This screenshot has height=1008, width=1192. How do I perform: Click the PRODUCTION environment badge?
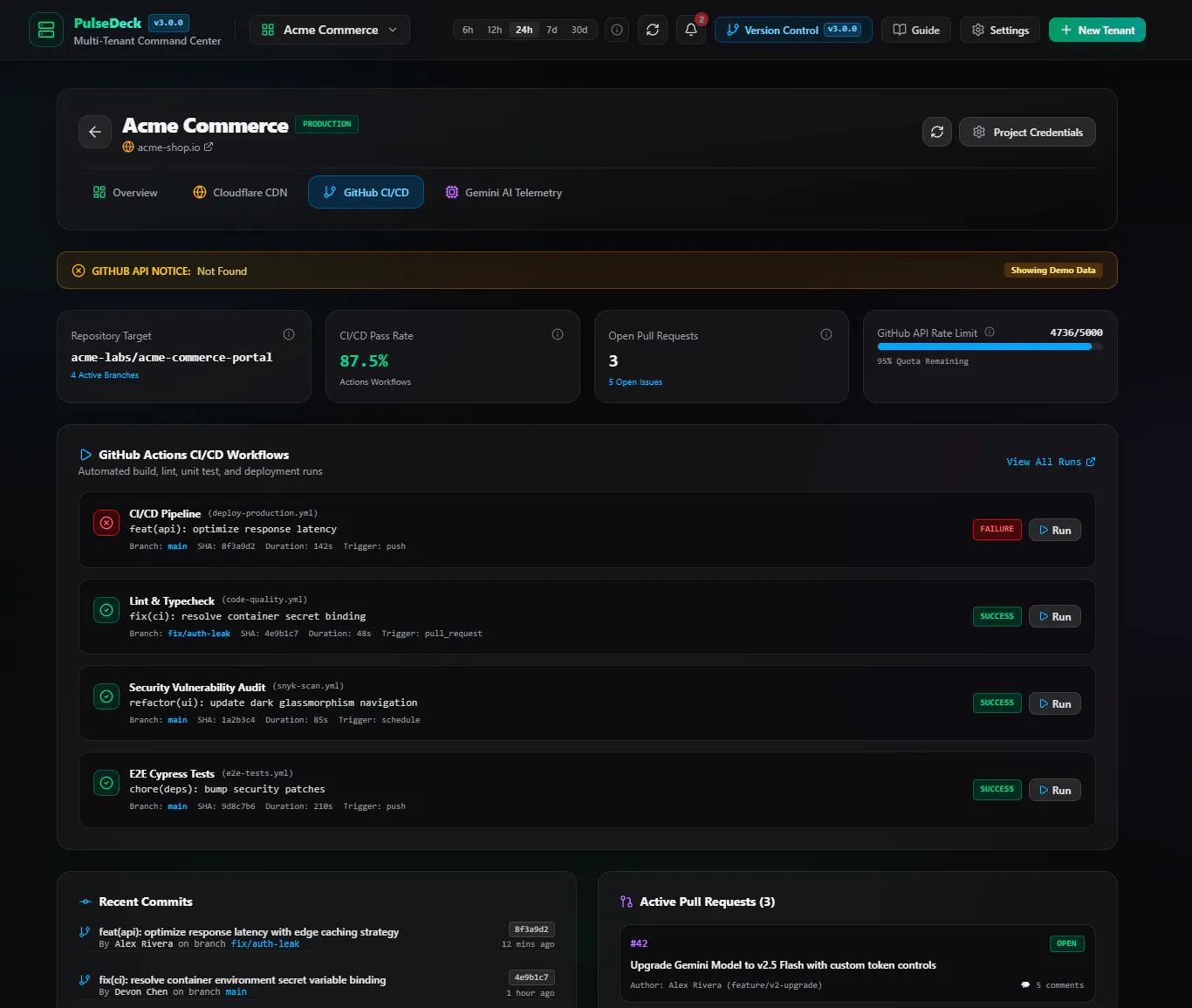coord(327,124)
